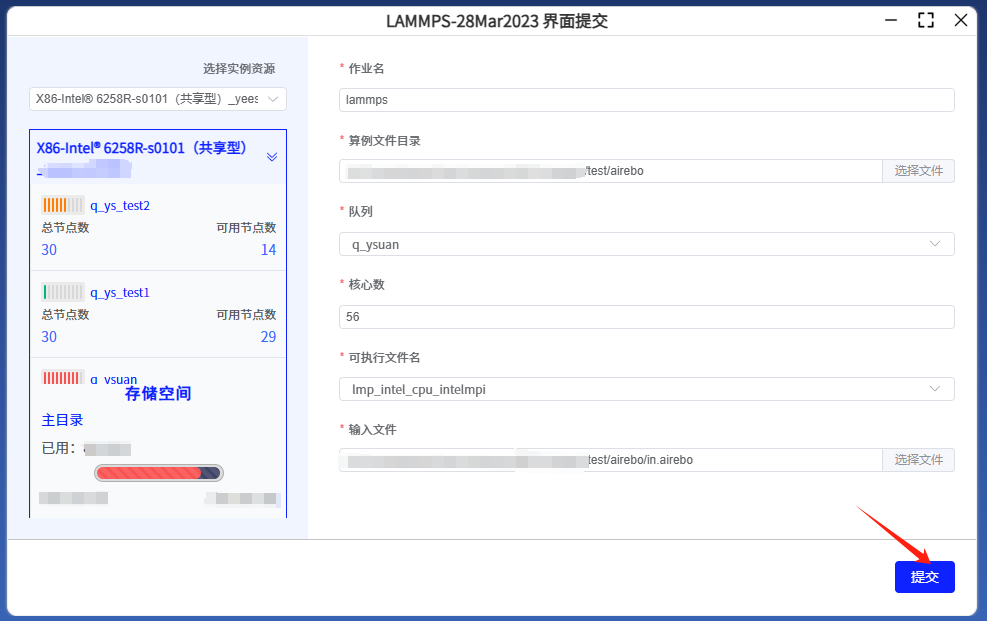Minimize the LAMMPS submission dialog
Viewport: 987px width, 621px height.
890,20
